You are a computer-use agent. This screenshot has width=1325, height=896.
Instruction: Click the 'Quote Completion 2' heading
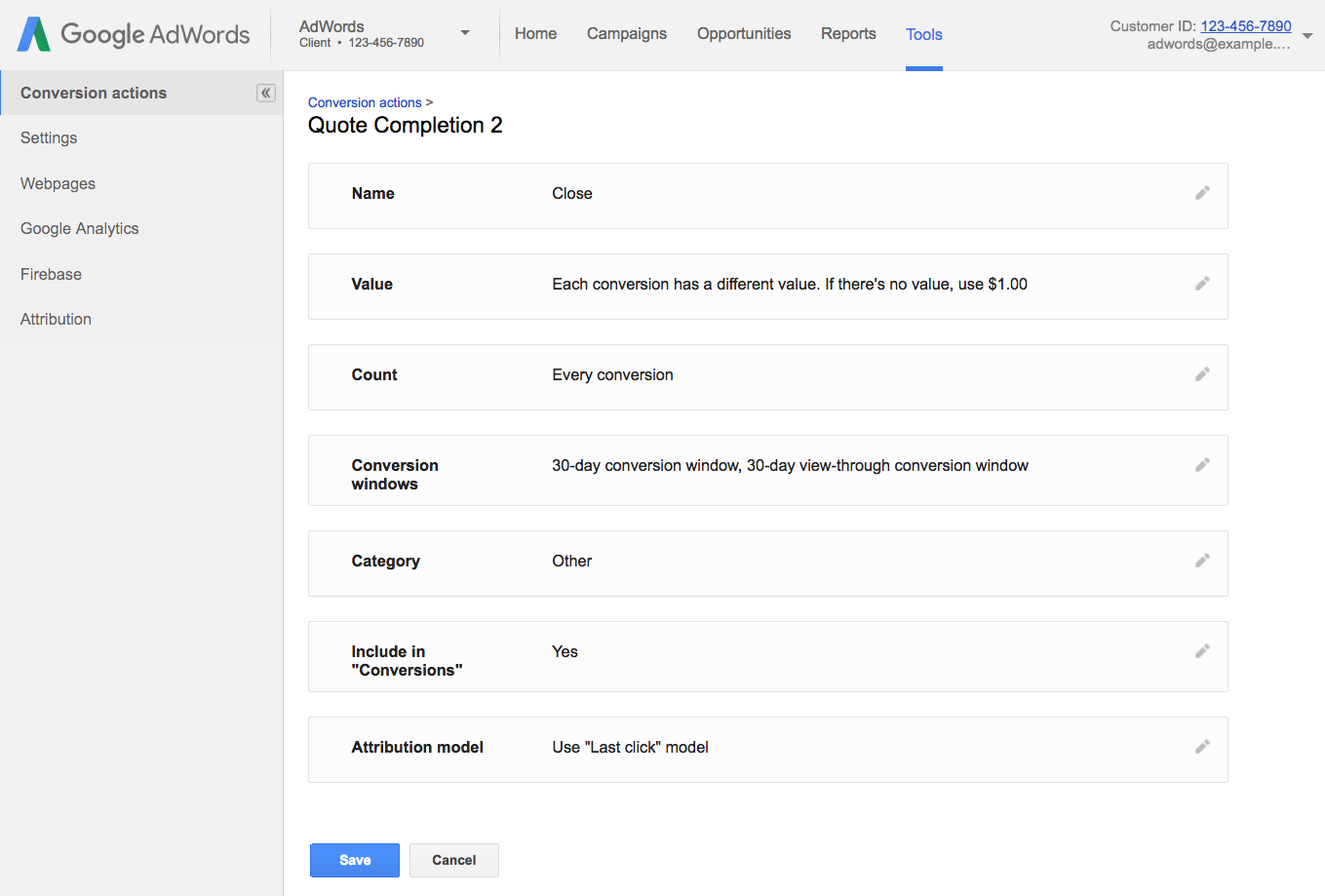(x=406, y=125)
